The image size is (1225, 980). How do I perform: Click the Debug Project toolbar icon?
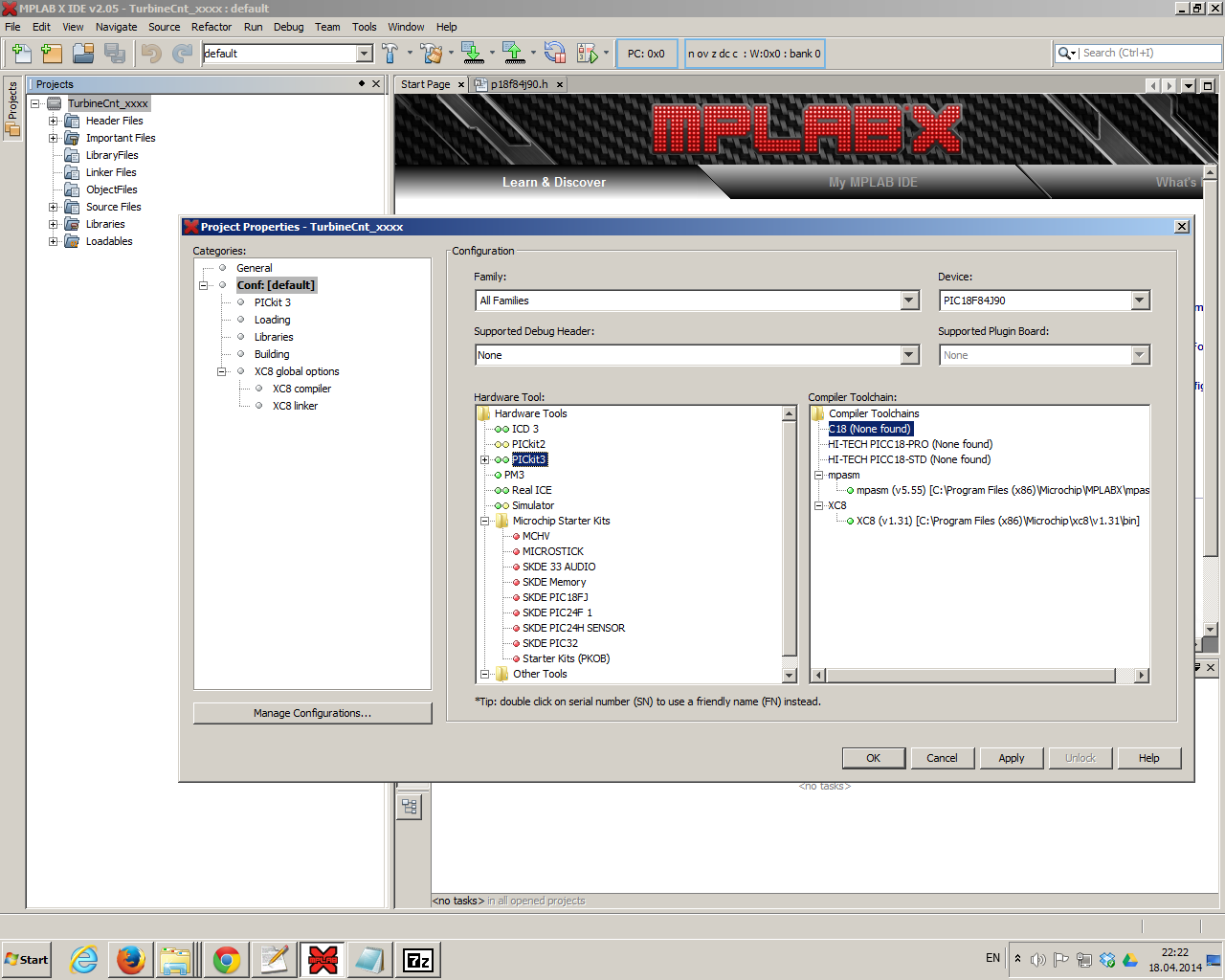click(x=588, y=54)
